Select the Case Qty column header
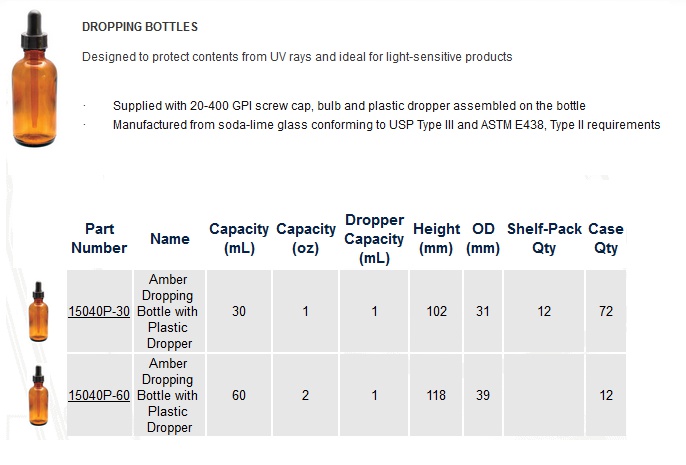Viewport: 686px width, 465px height. (606, 238)
